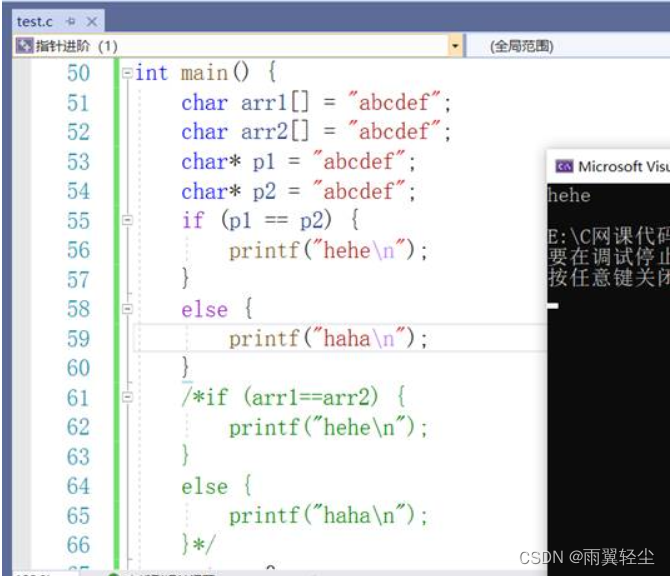The height and width of the screenshot is (576, 671).
Task: Click the Microsoft Visual Studio console icon
Action: (564, 166)
